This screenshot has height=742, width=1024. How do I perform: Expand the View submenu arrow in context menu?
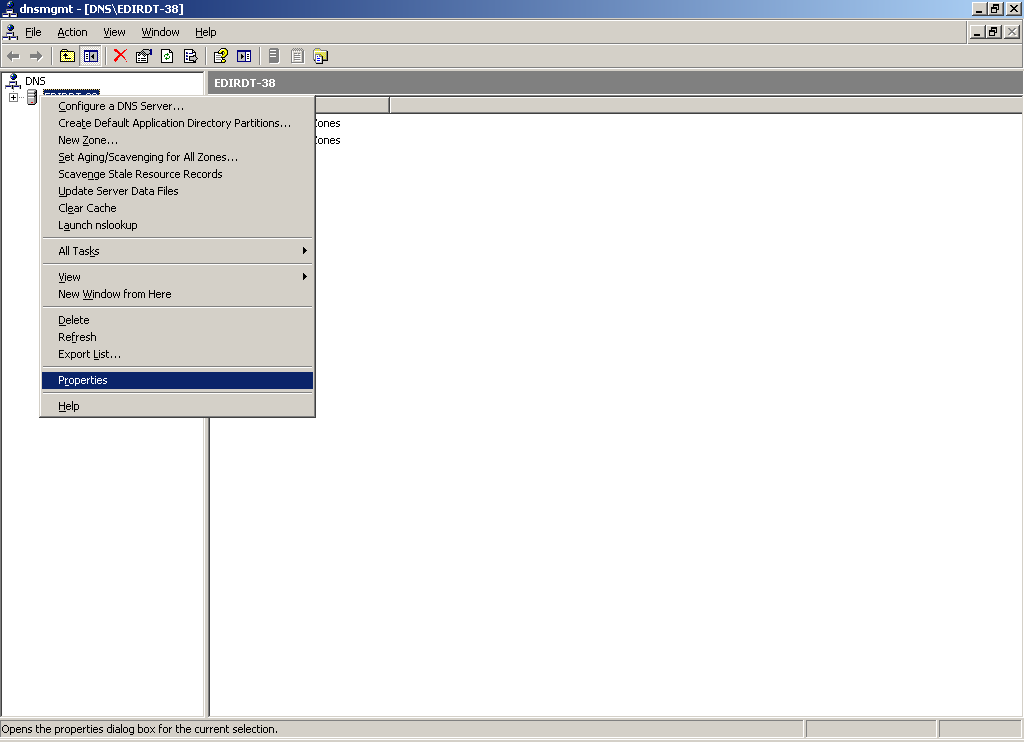pos(304,277)
